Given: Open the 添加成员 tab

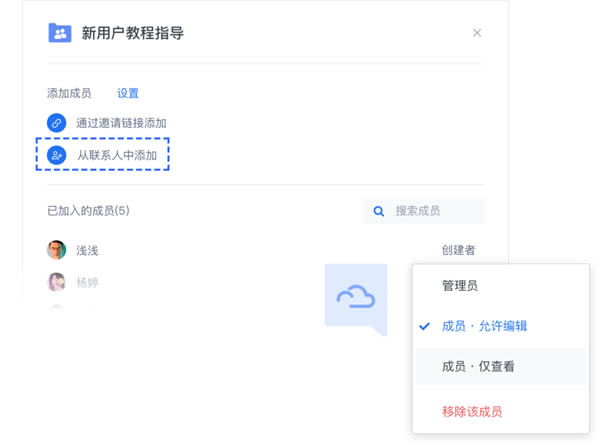Looking at the screenshot, I should tap(69, 93).
